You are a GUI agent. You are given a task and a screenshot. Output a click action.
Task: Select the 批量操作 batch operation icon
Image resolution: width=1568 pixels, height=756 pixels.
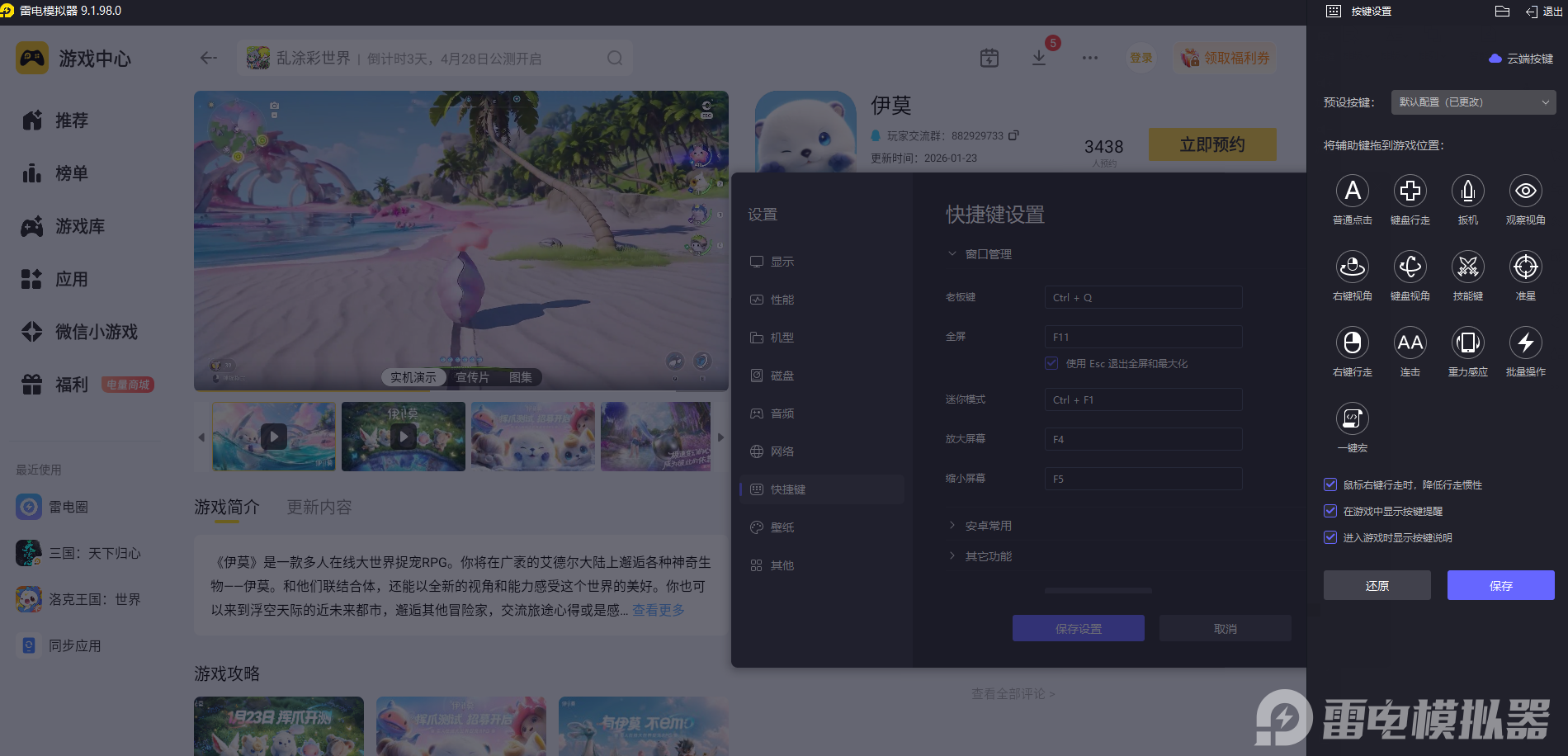click(x=1526, y=343)
